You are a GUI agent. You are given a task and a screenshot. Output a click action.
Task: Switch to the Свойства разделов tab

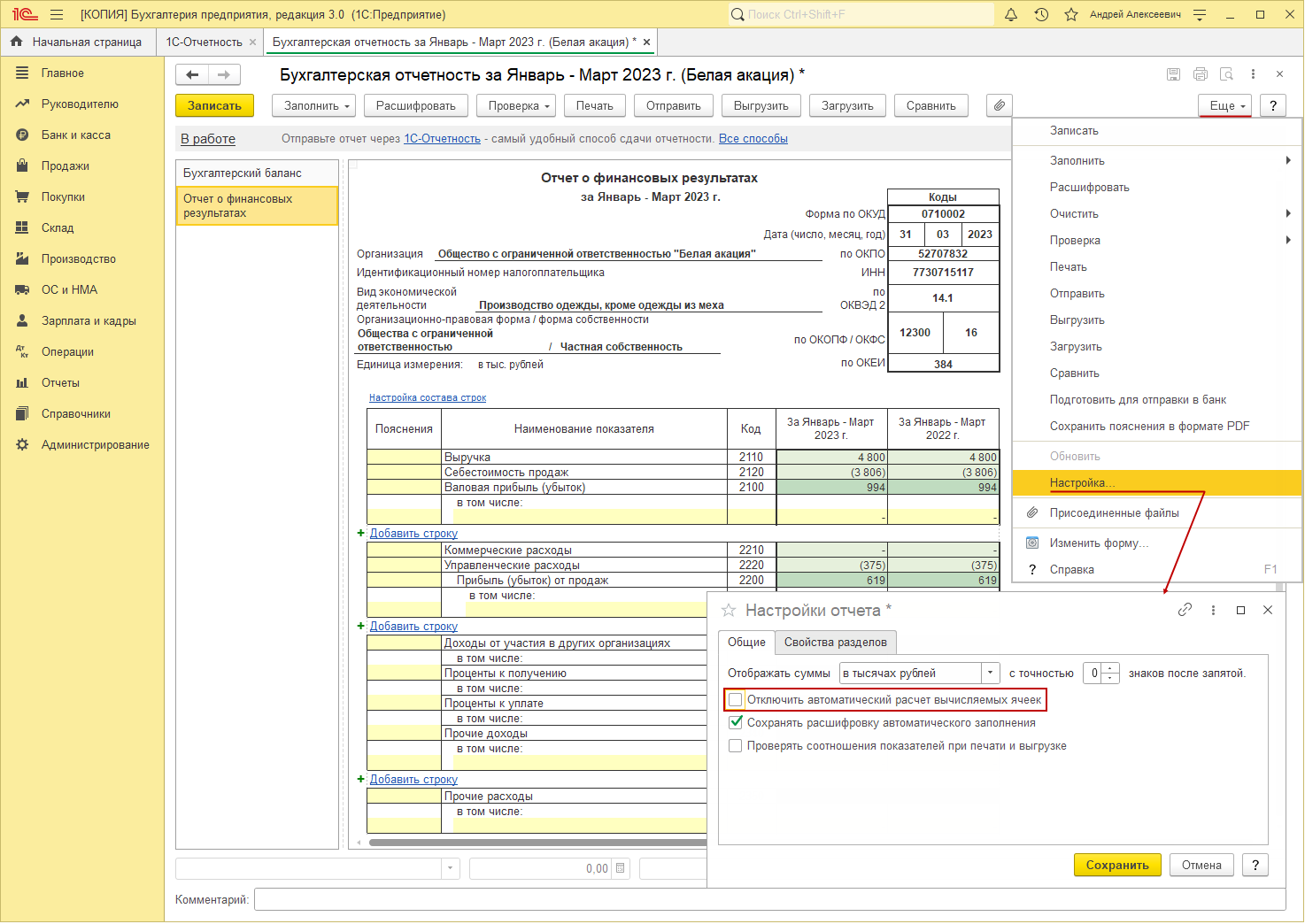835,642
